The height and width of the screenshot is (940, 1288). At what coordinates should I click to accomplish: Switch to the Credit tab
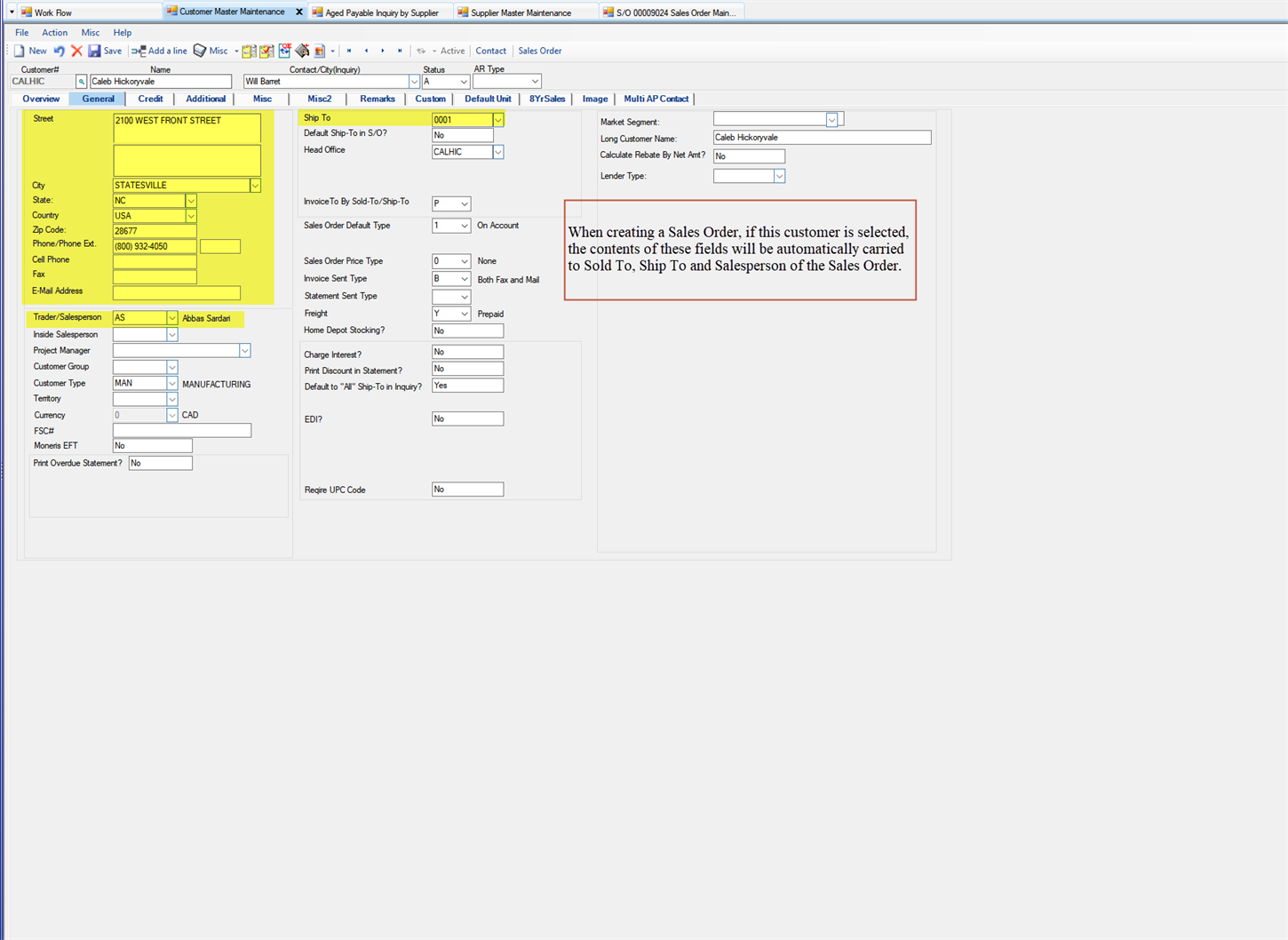[150, 99]
